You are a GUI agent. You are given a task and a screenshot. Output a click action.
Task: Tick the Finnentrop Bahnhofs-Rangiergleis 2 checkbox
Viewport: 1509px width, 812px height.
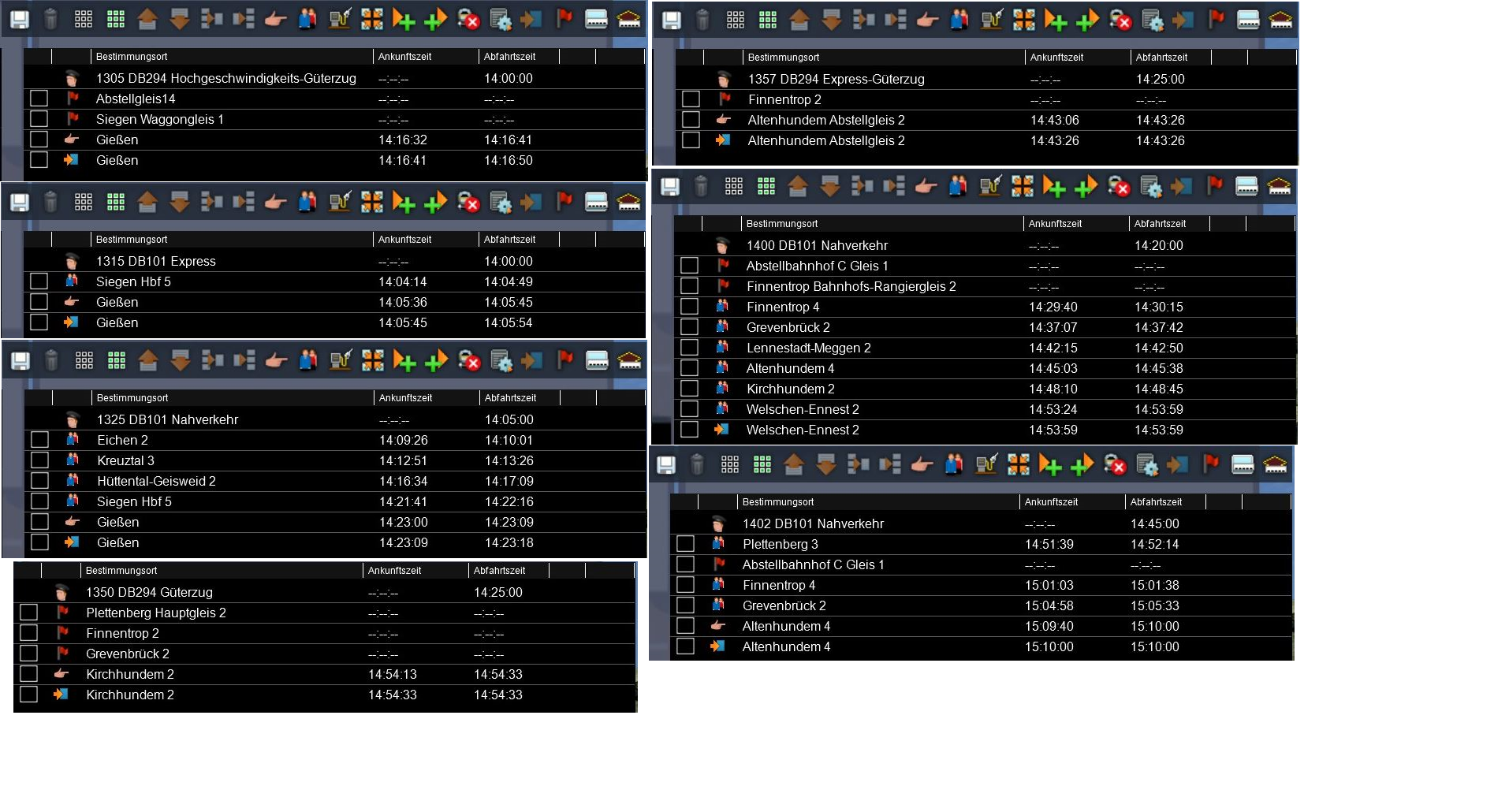(x=689, y=286)
